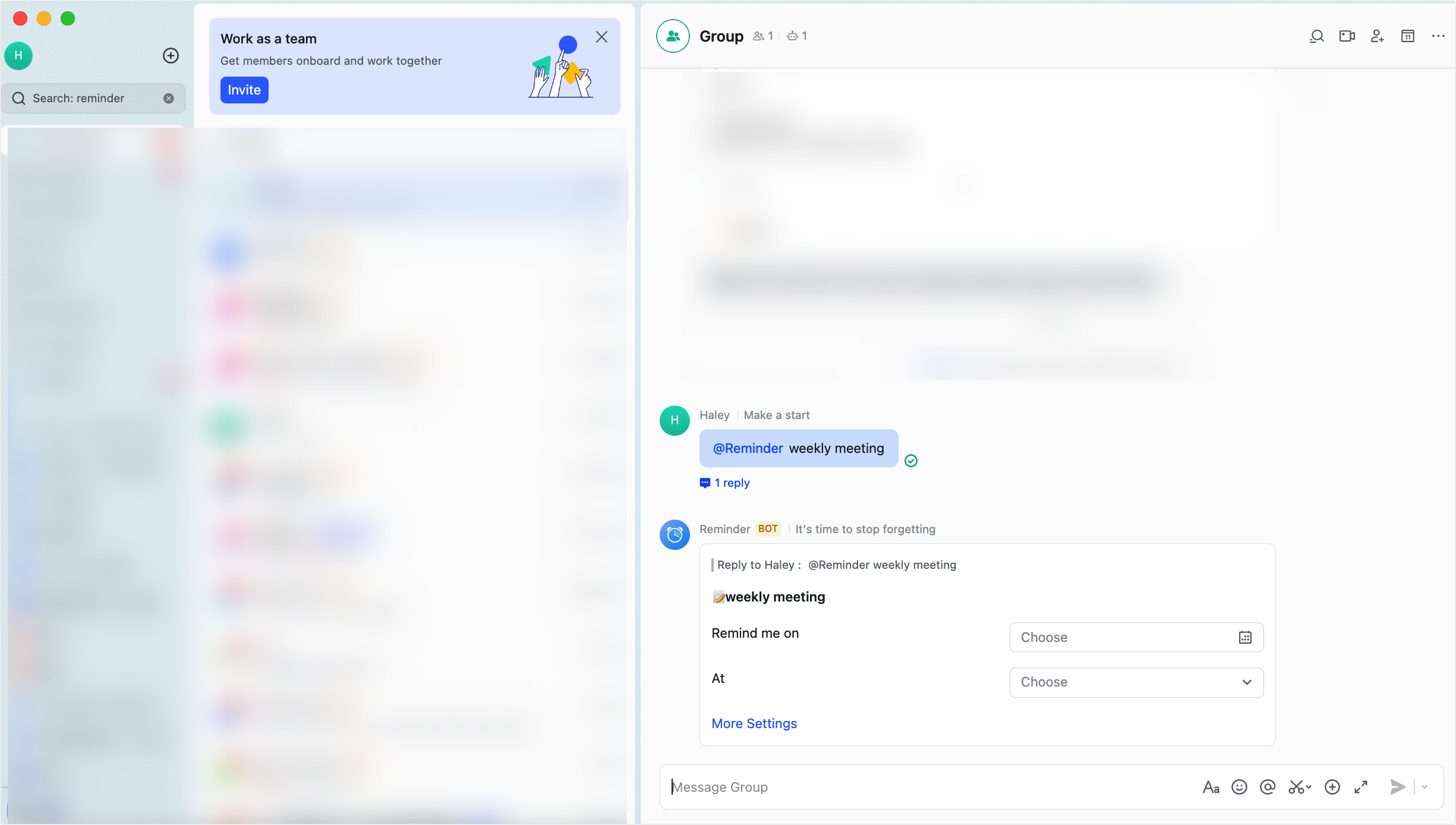
Task: Click the scissors screenshot tool
Action: [x=1296, y=787]
